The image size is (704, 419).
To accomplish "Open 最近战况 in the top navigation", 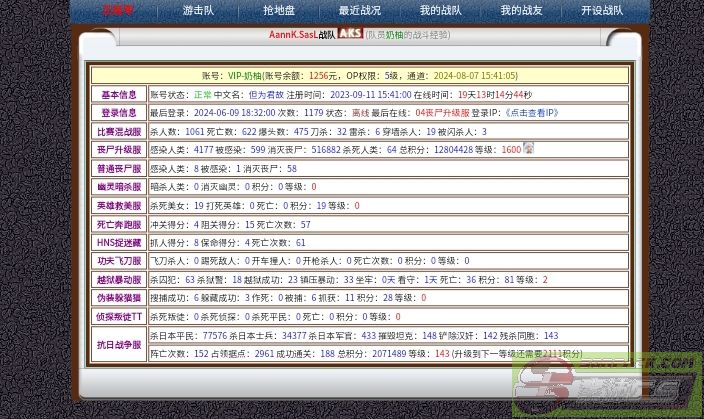I will tap(359, 11).
